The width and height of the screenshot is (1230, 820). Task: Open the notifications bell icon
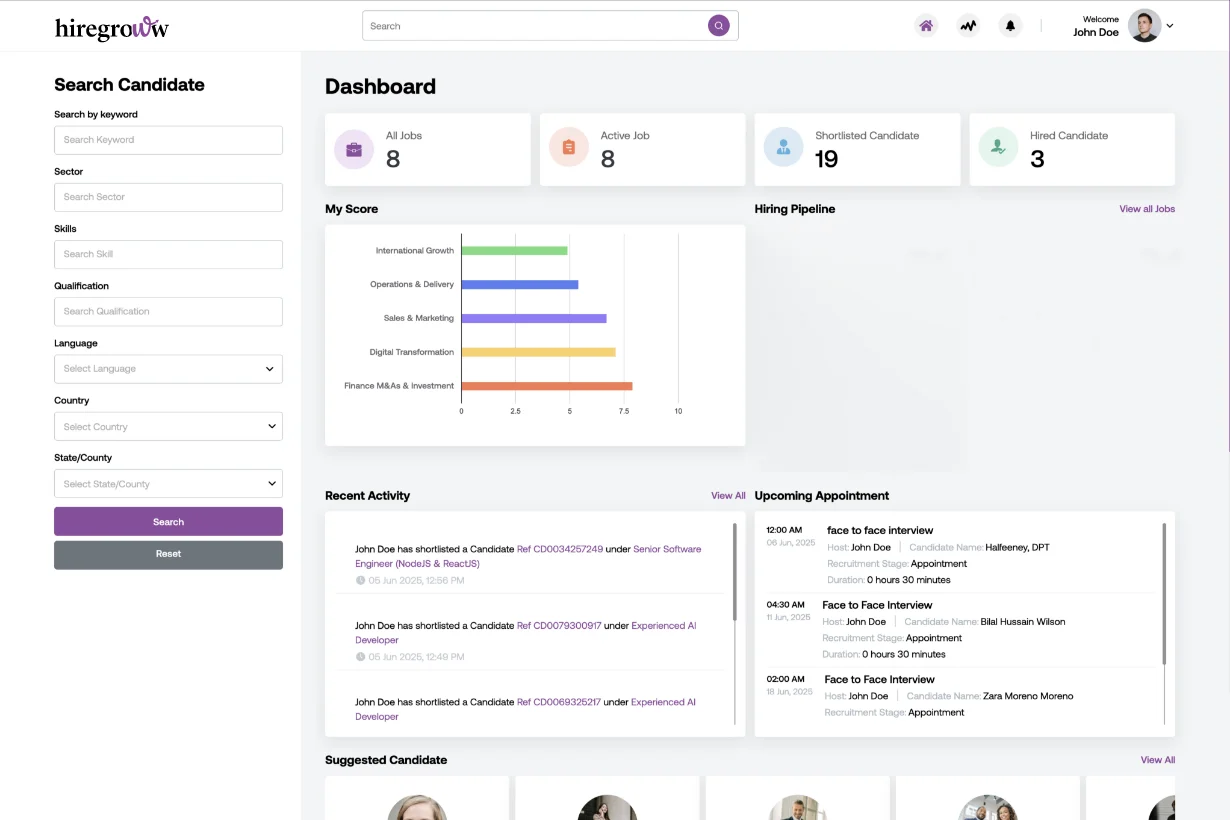[x=1010, y=26]
